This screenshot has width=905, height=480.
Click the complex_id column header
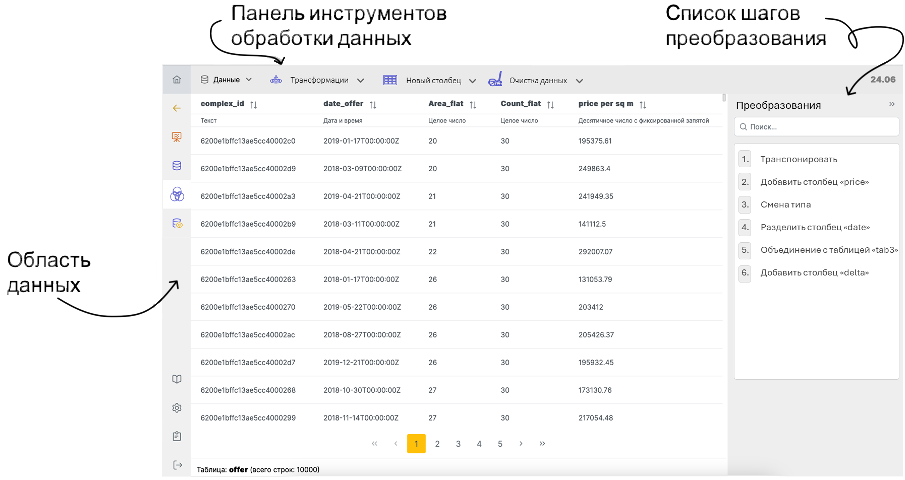point(222,104)
